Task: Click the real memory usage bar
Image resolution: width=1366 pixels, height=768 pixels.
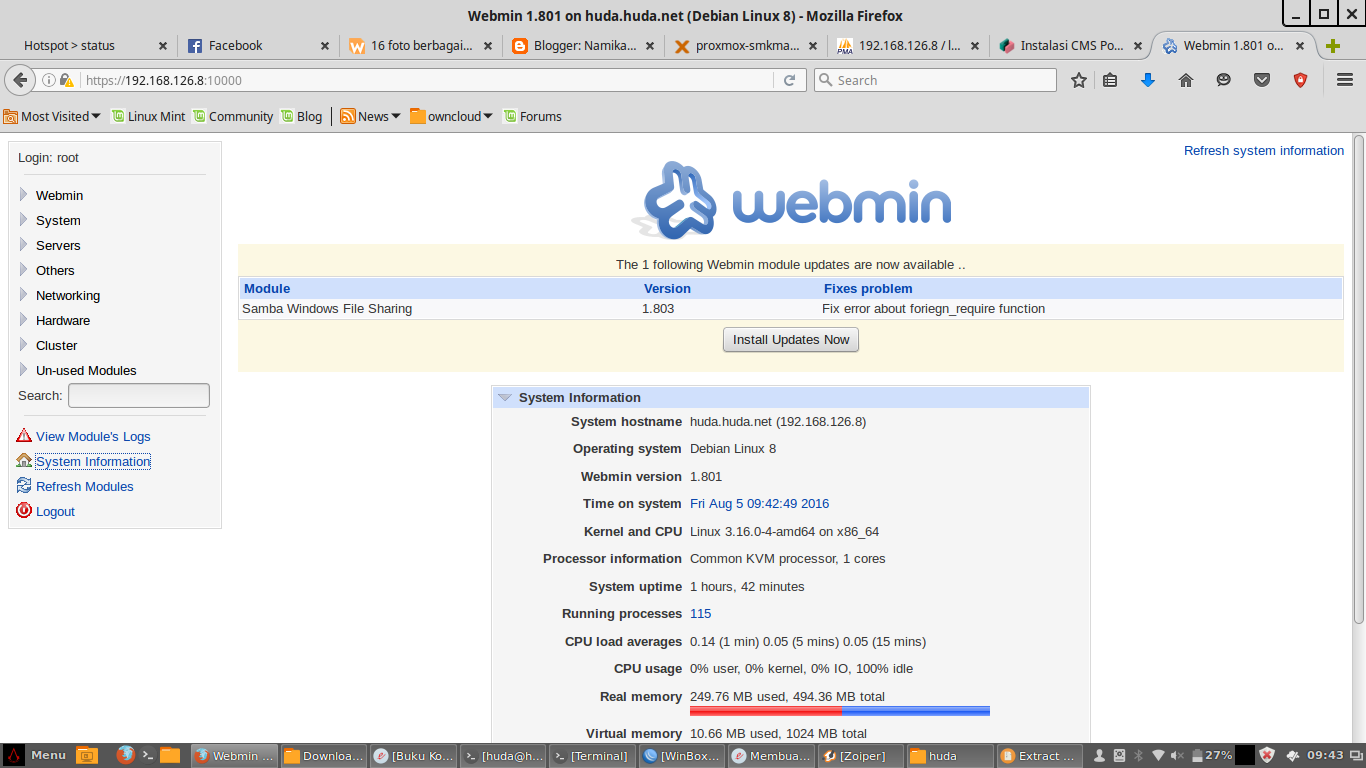Action: tap(840, 711)
